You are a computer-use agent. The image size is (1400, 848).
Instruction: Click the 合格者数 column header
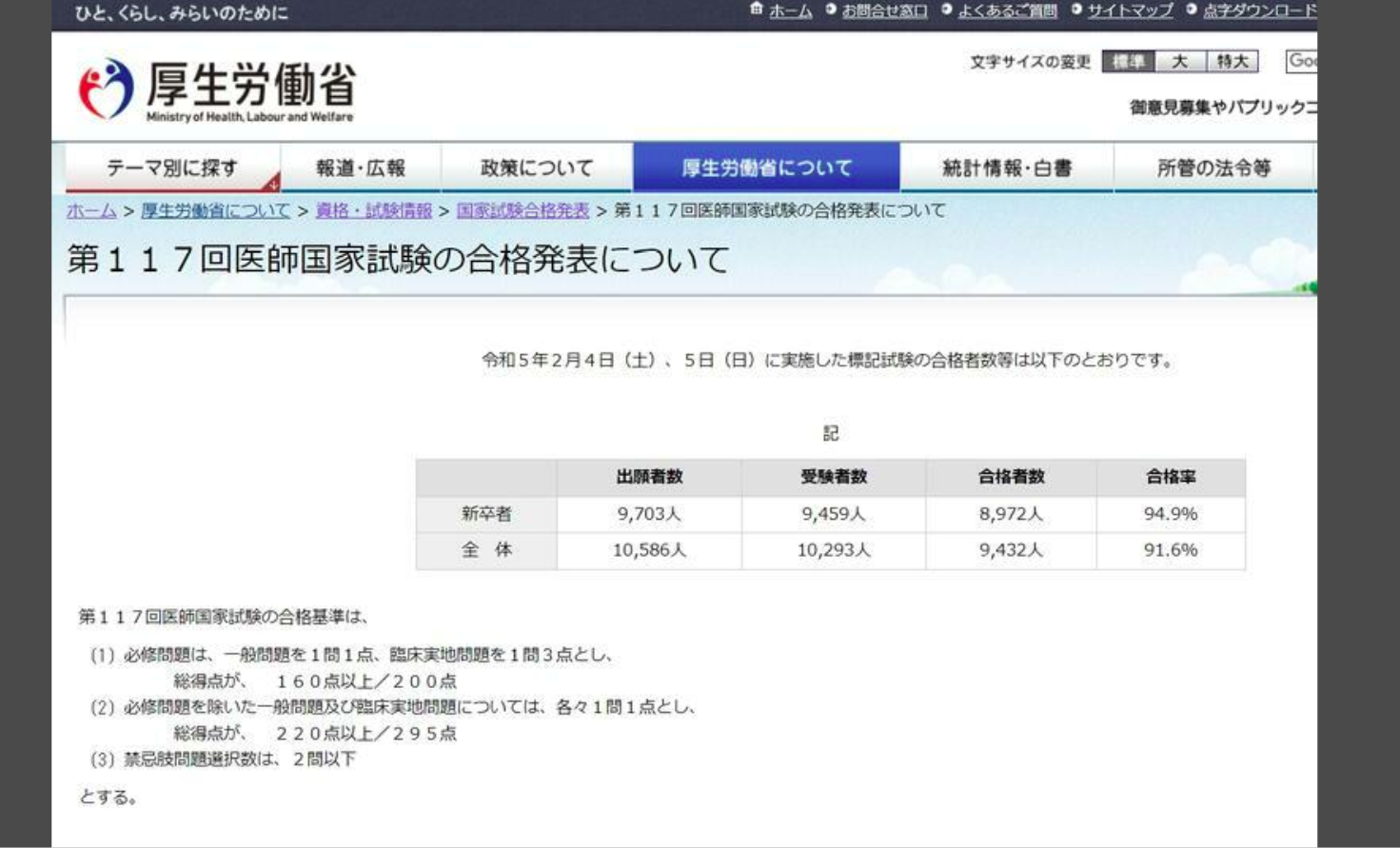click(1011, 478)
